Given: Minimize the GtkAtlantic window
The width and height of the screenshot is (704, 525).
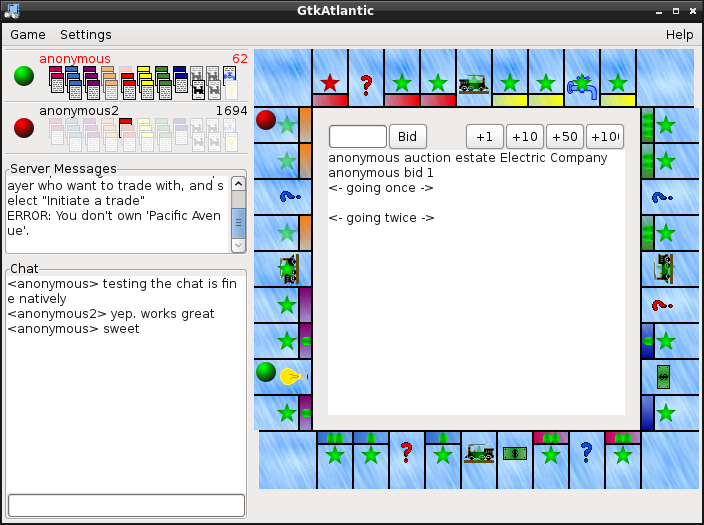Looking at the screenshot, I should coord(659,11).
